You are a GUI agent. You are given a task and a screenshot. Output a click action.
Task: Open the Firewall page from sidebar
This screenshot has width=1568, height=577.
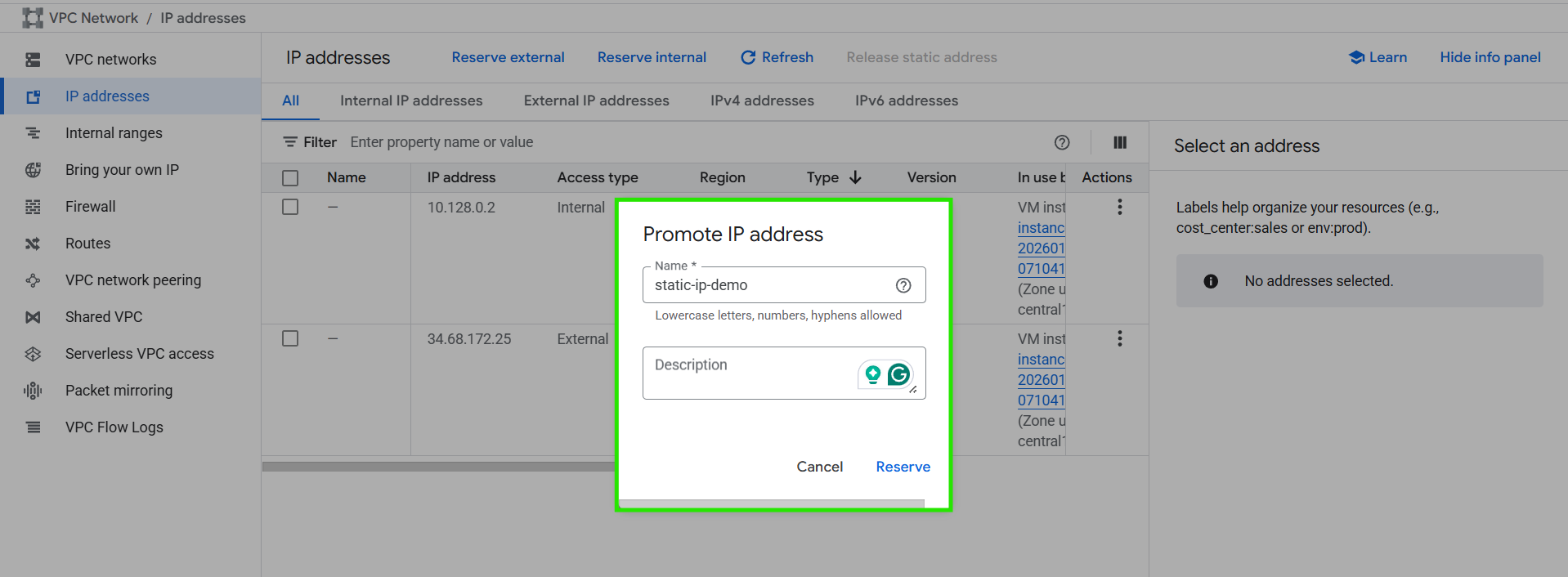pos(90,207)
